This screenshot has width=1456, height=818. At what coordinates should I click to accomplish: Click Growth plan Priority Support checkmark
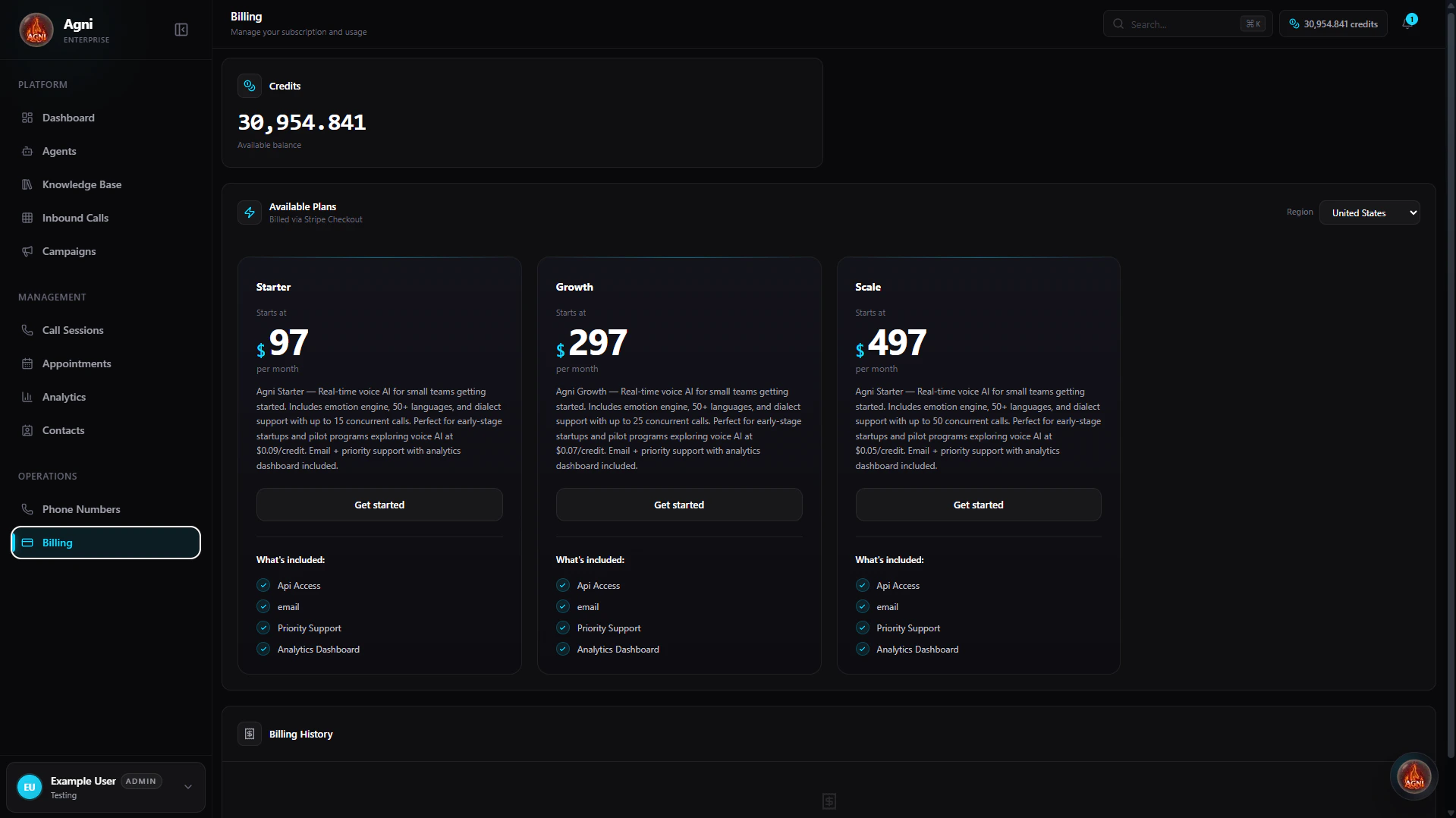coord(563,628)
